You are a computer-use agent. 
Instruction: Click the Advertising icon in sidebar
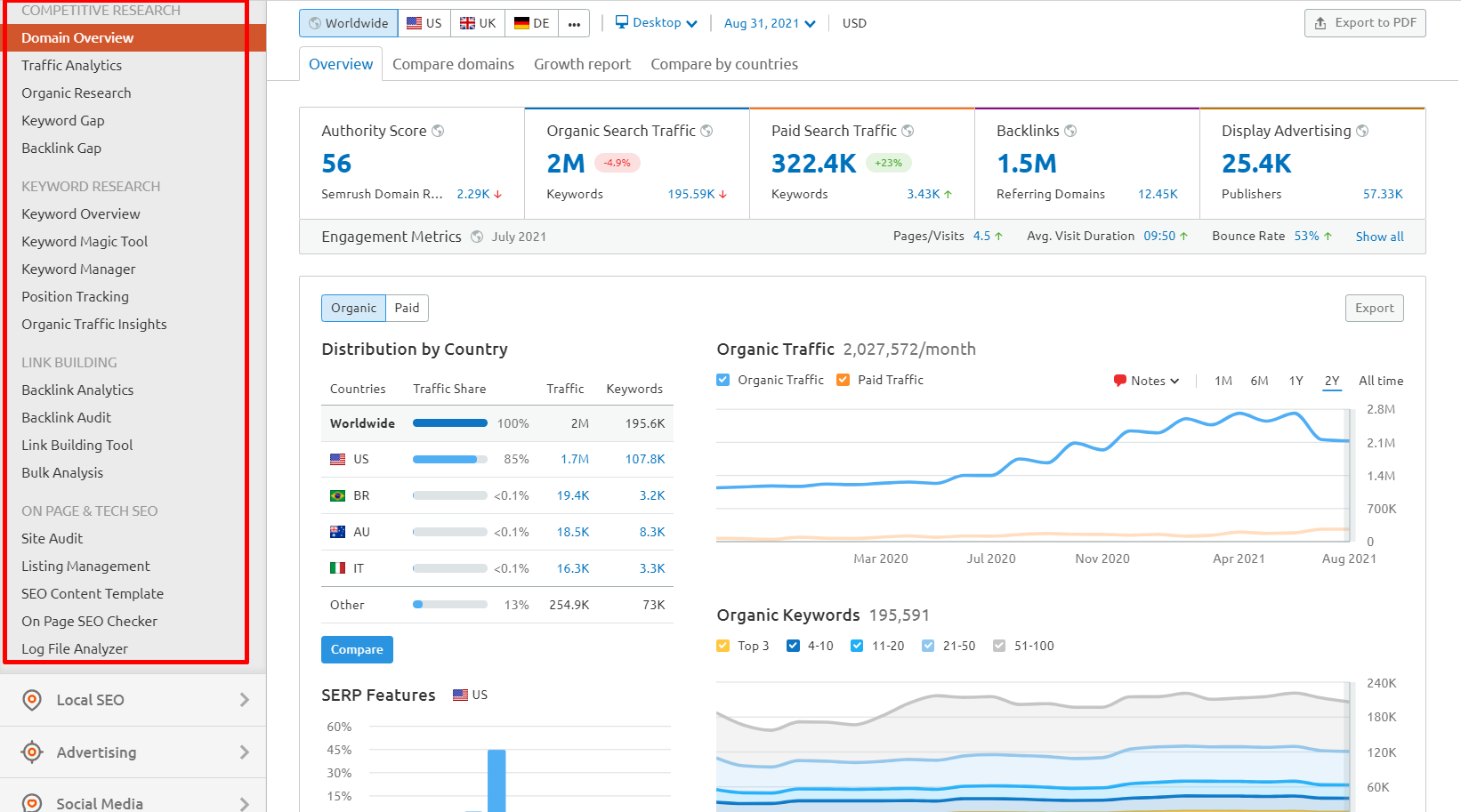click(x=31, y=752)
